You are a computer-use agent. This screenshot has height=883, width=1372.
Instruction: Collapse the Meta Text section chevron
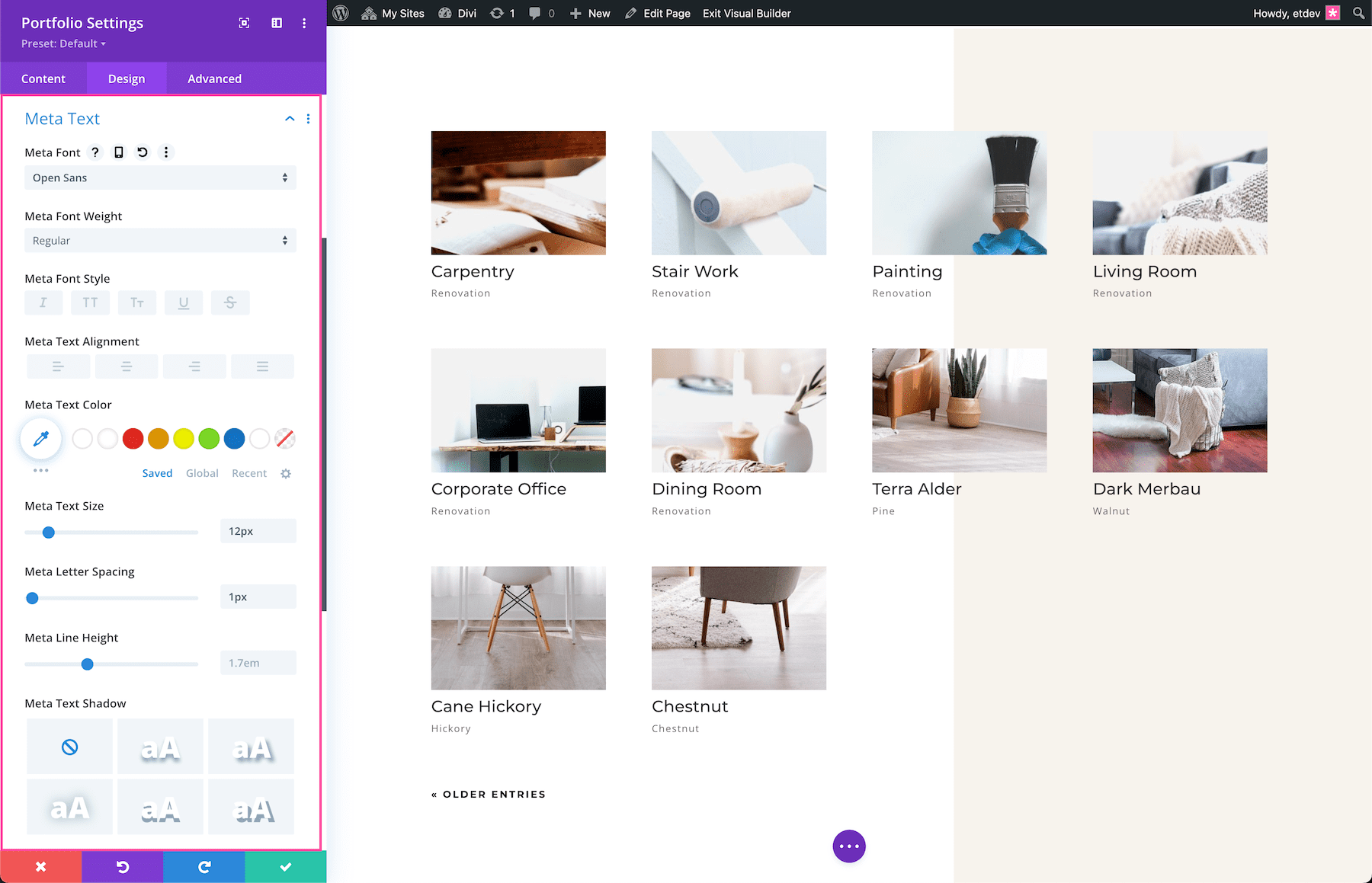[x=289, y=119]
